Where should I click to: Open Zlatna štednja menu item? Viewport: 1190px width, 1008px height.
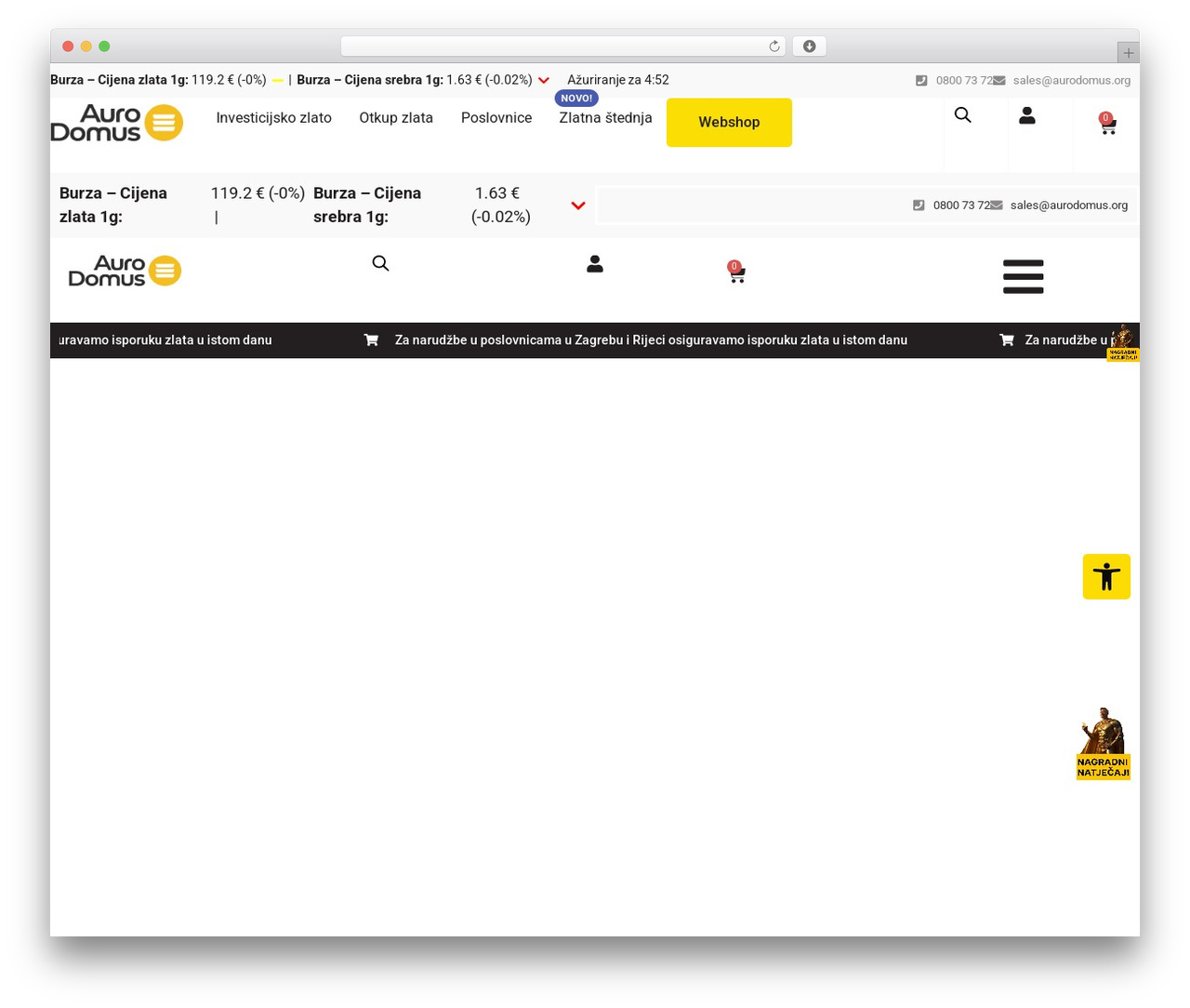click(605, 118)
